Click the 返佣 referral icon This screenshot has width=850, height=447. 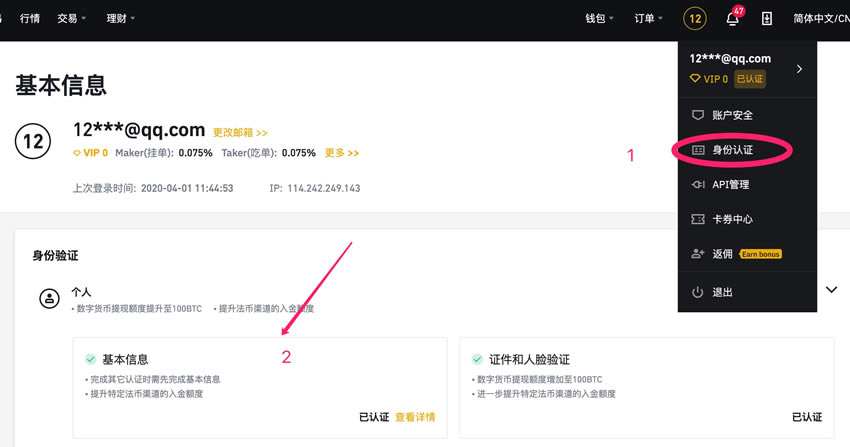click(x=698, y=254)
